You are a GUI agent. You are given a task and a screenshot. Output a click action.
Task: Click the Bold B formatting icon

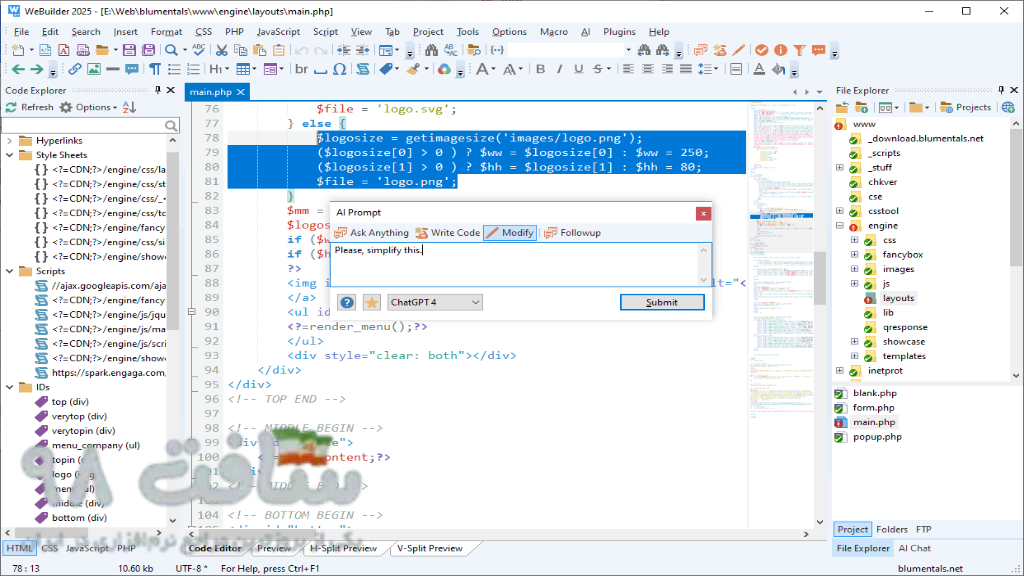[540, 69]
